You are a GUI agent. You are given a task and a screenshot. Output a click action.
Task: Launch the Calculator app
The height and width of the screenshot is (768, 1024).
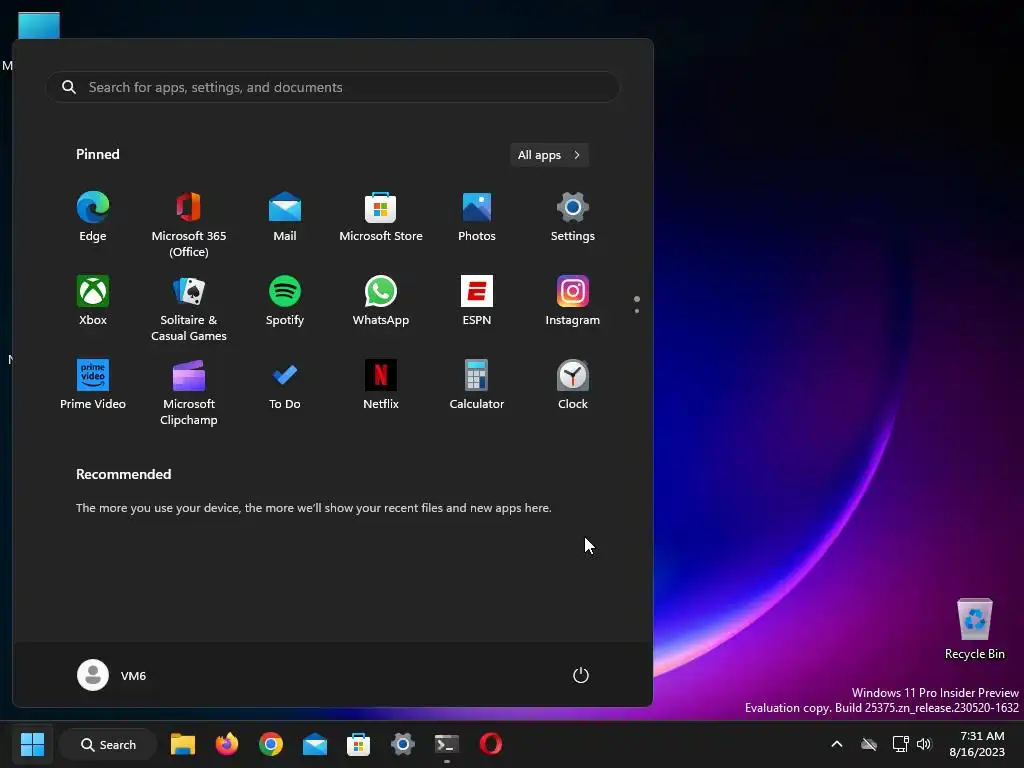coord(477,385)
